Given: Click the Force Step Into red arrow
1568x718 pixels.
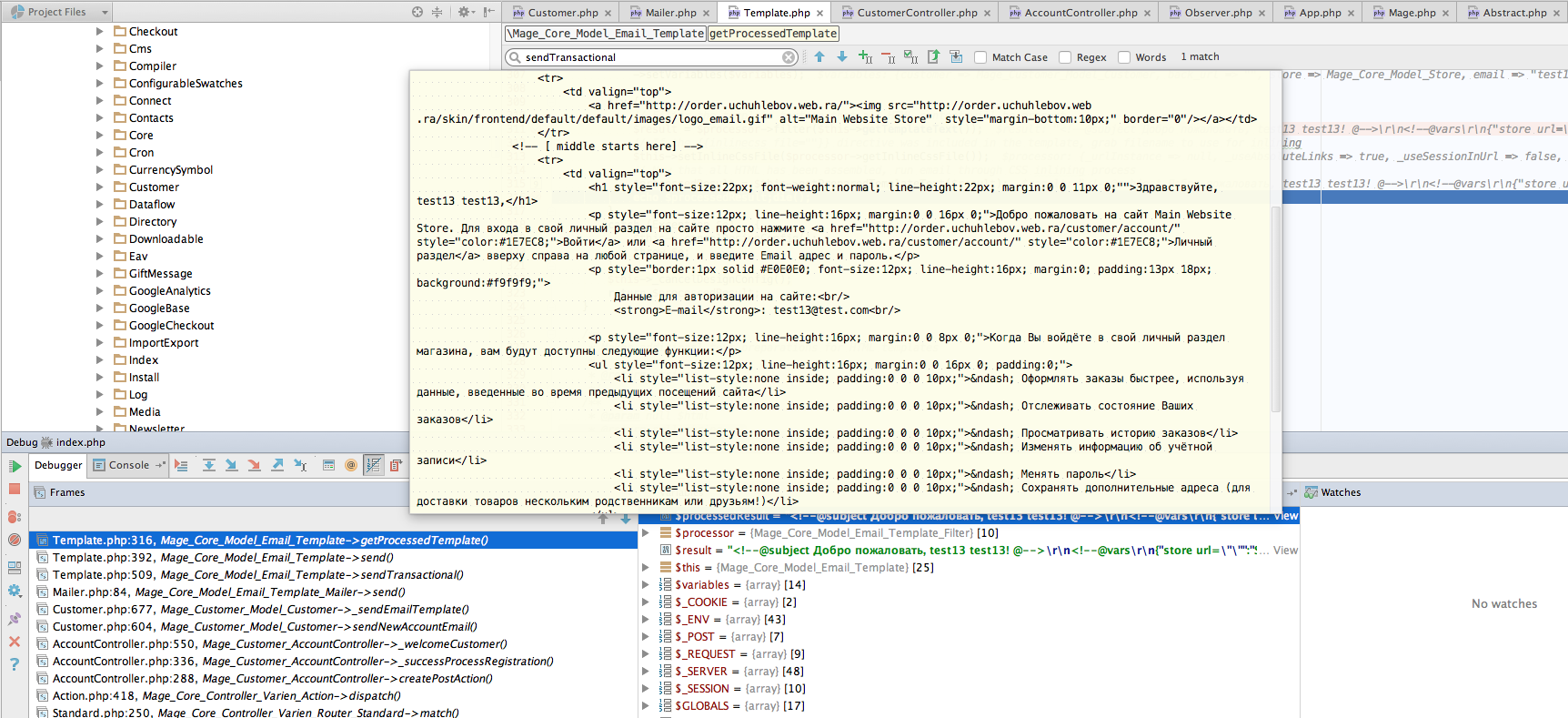Looking at the screenshot, I should pos(255,465).
